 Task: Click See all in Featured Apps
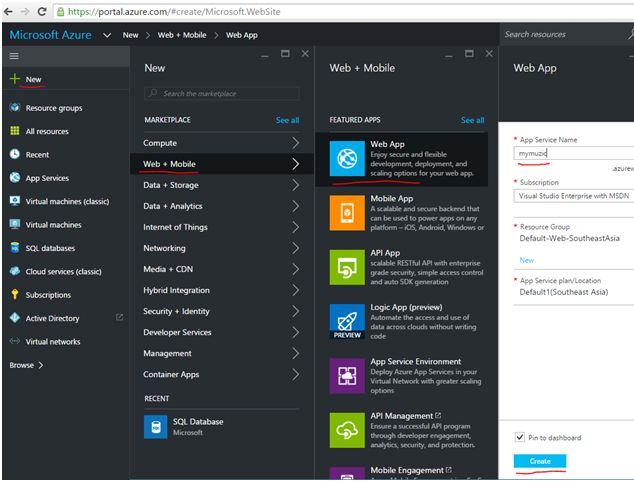tap(472, 120)
